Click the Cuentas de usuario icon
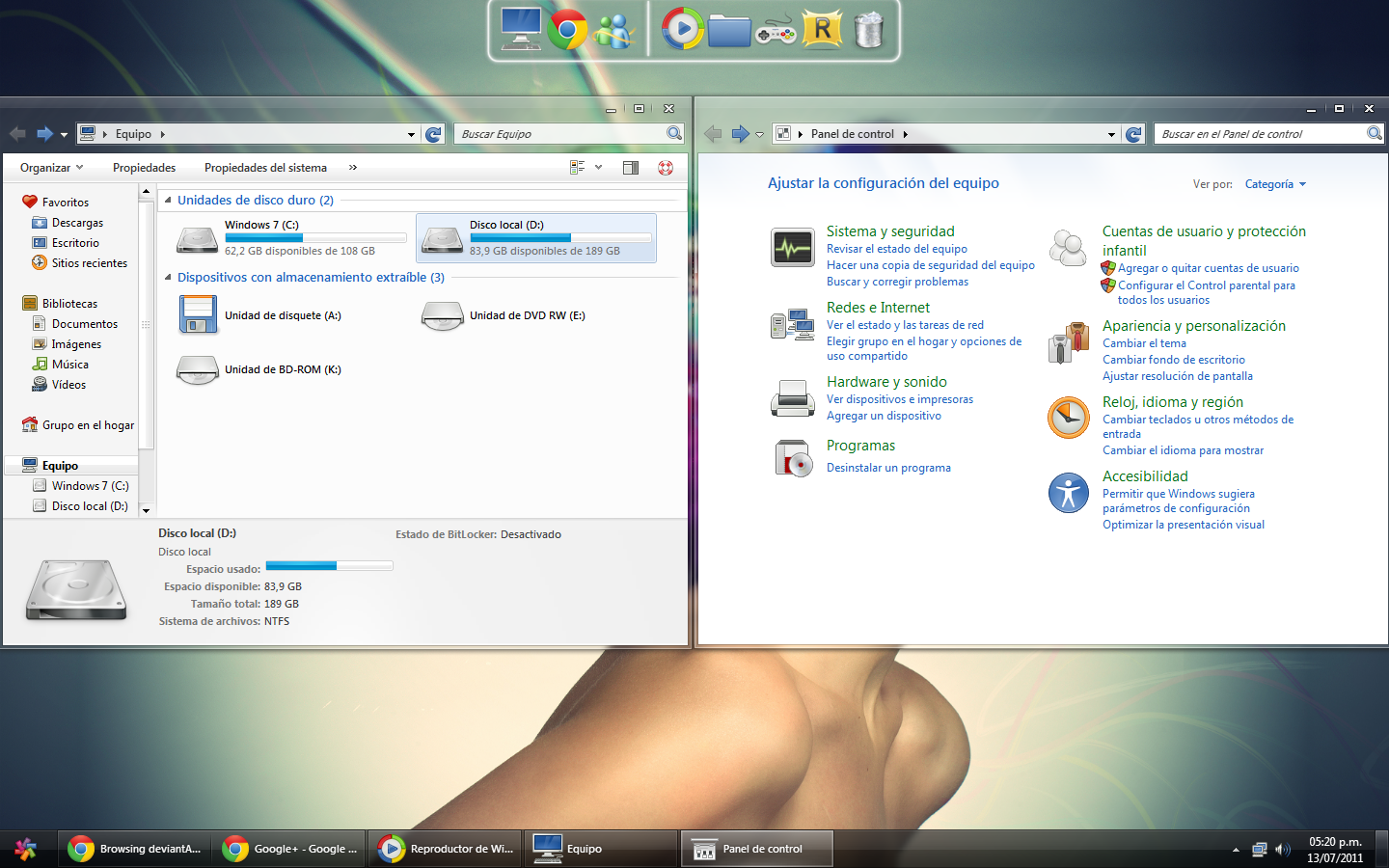This screenshot has height=868, width=1389. [1068, 248]
